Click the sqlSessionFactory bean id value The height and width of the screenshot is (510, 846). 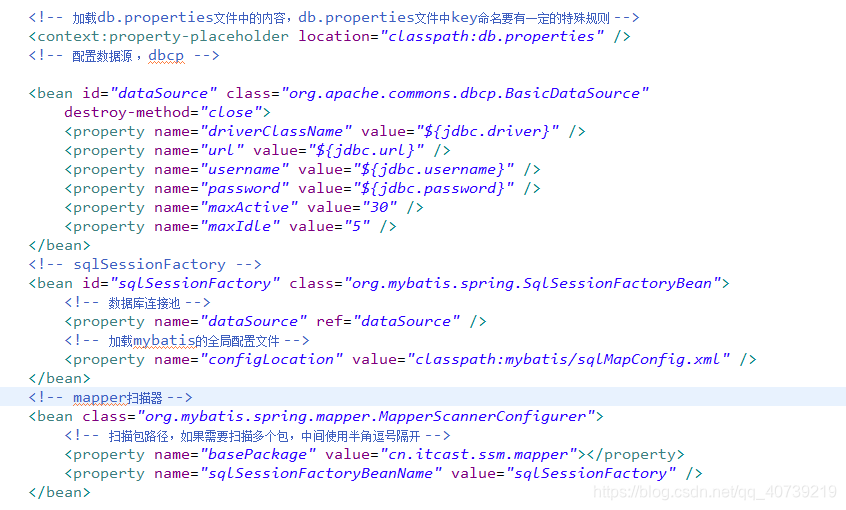click(x=195, y=283)
